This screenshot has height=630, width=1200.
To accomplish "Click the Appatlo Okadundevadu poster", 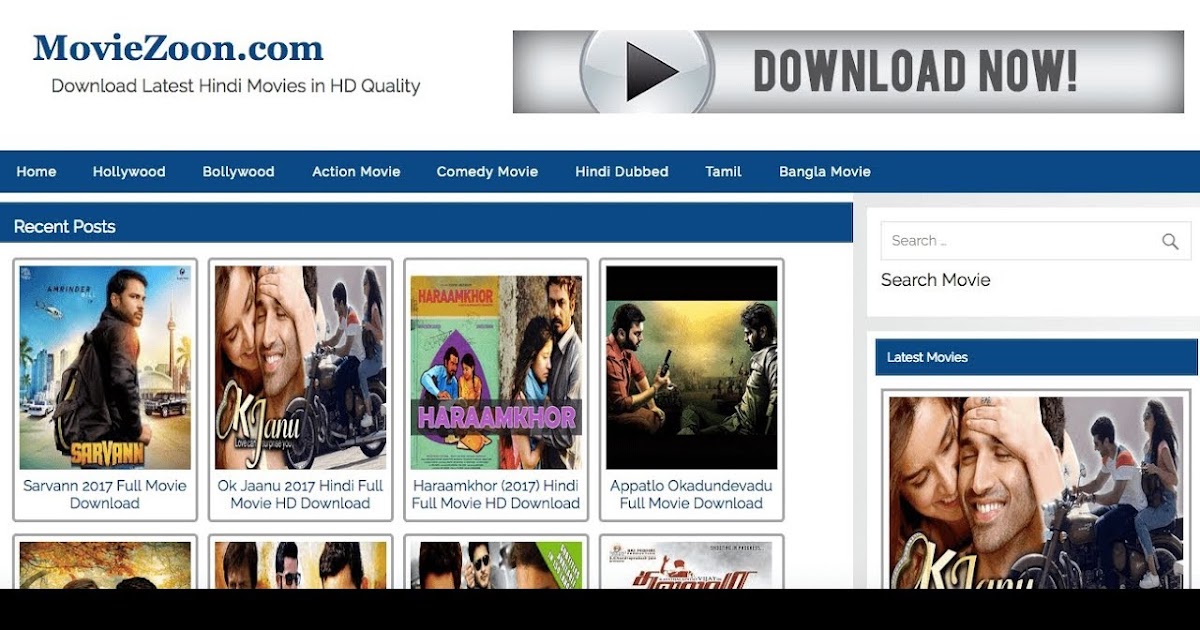I will click(691, 367).
